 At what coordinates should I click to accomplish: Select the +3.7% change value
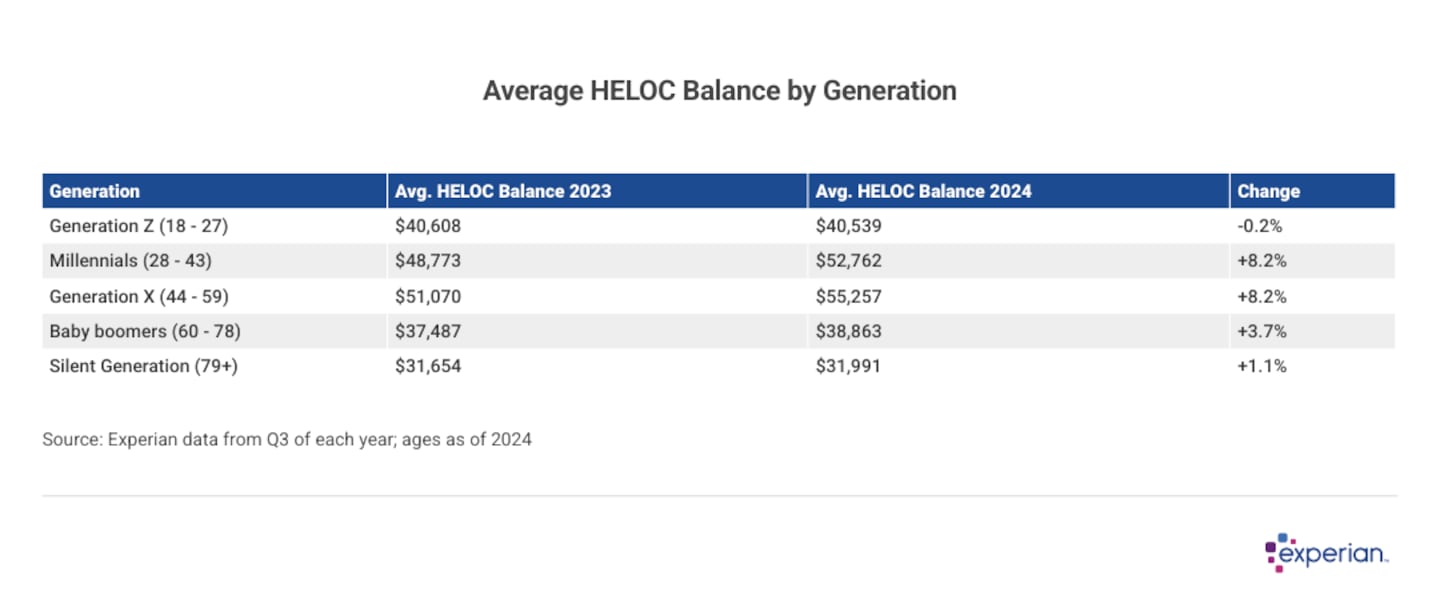(1262, 331)
